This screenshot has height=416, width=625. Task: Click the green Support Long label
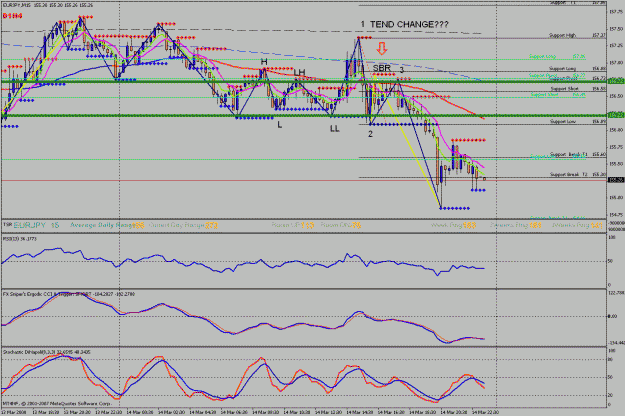point(542,57)
